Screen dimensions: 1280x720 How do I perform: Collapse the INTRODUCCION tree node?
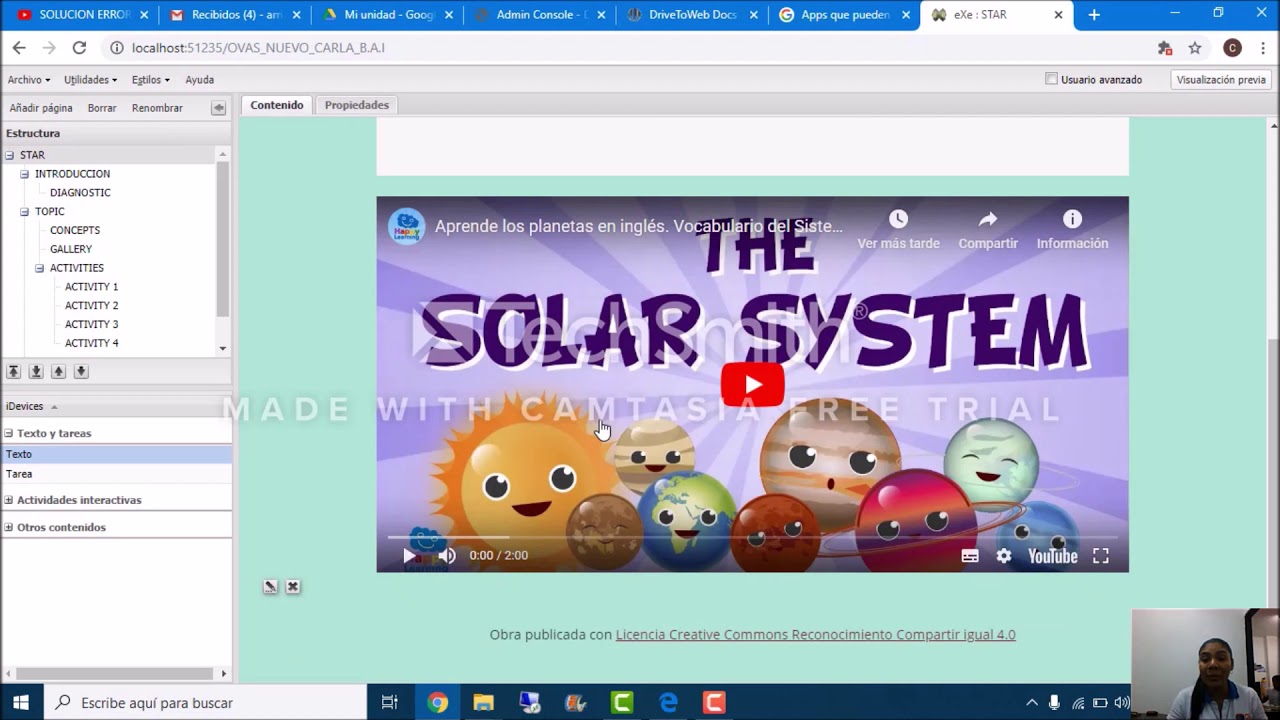click(x=25, y=174)
